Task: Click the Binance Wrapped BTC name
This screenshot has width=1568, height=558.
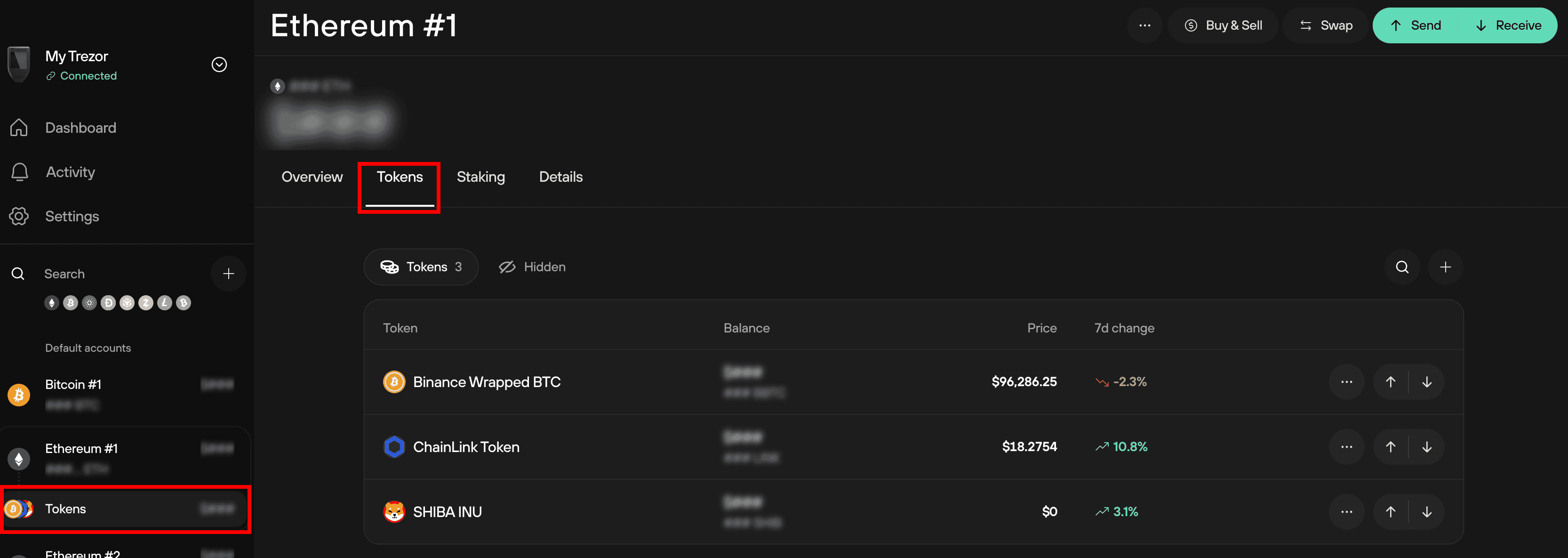Action: coord(486,382)
